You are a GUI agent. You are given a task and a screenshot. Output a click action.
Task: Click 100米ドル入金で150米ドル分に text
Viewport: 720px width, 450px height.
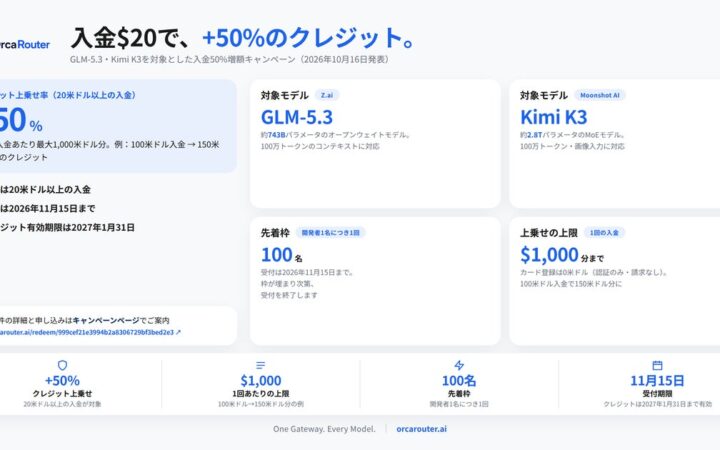[571, 284]
